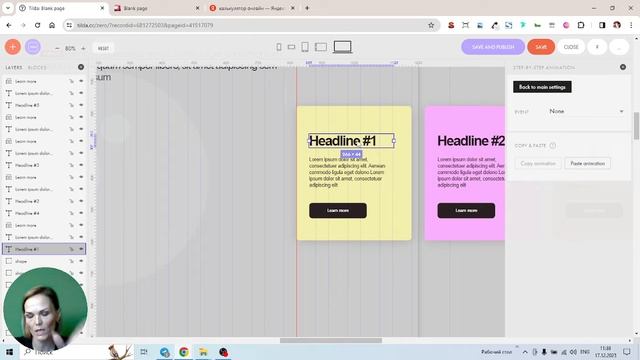The height and width of the screenshot is (360, 640).
Task: Switch to mobile landscape device view
Action: (x=291, y=47)
